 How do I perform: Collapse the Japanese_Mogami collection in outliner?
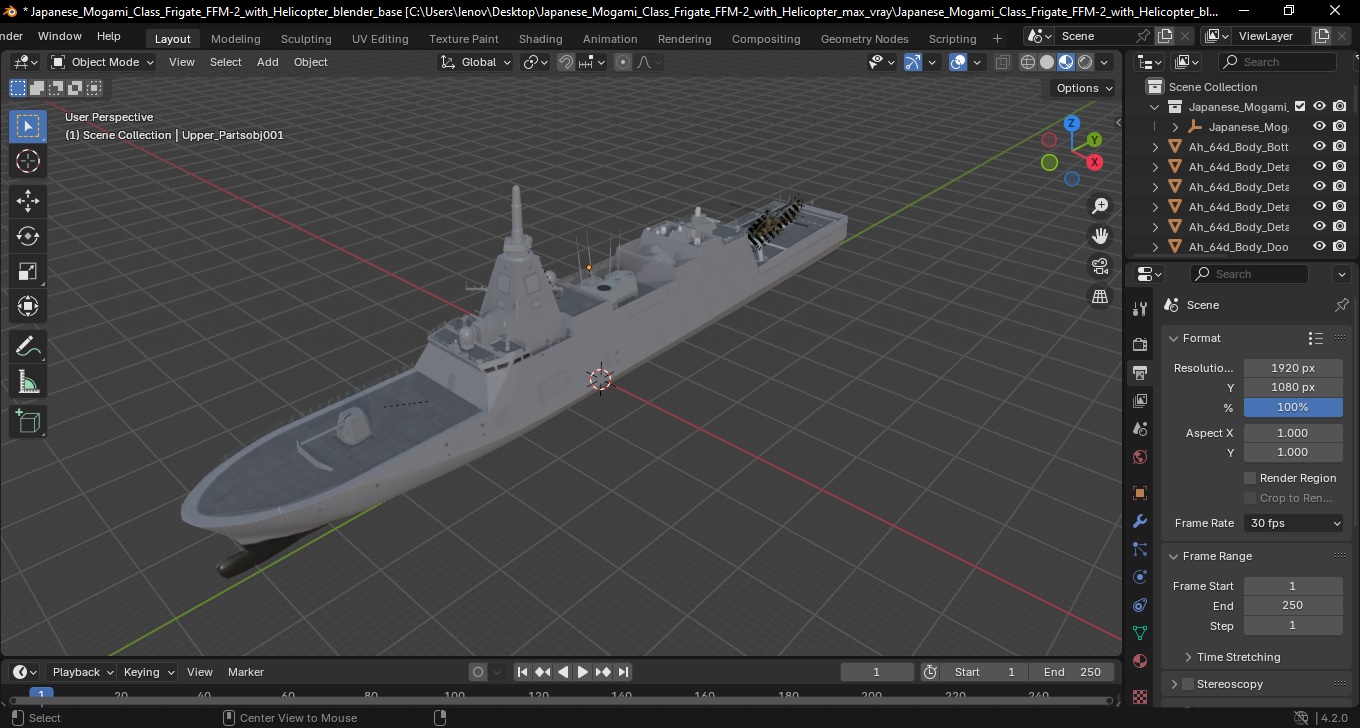pyautogui.click(x=1156, y=106)
